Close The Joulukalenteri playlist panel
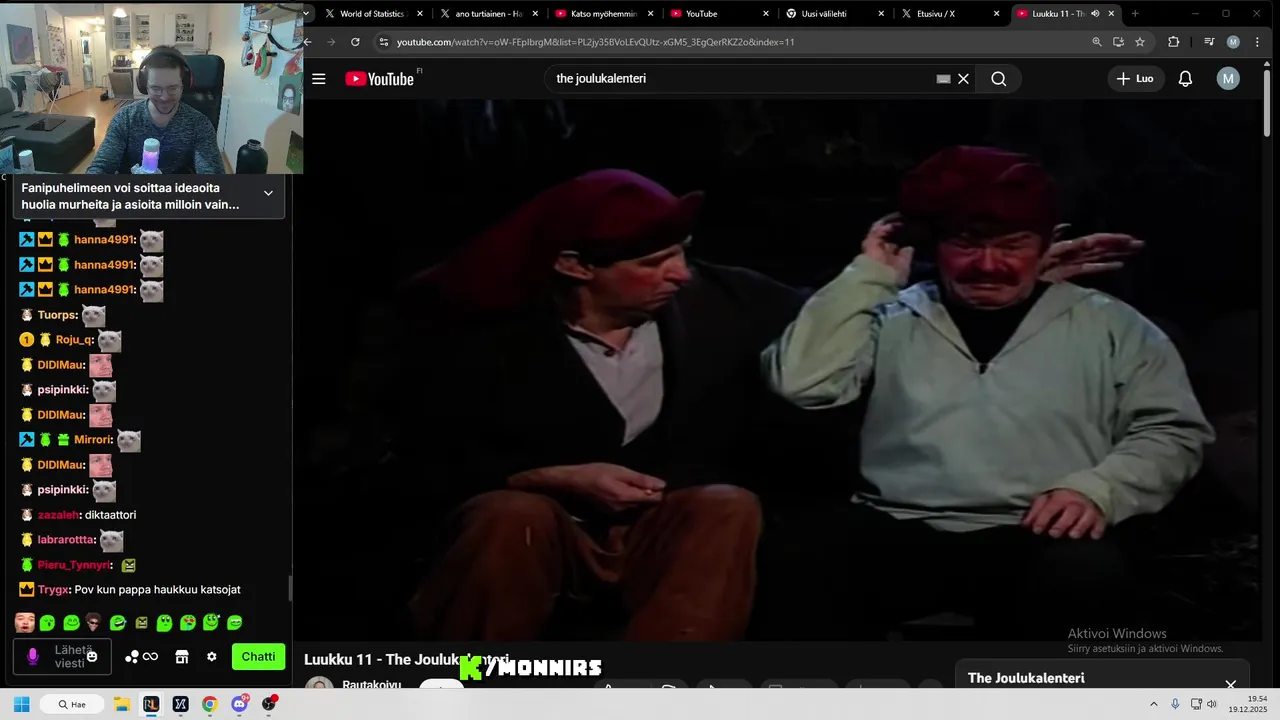The image size is (1280, 720). tap(1231, 685)
